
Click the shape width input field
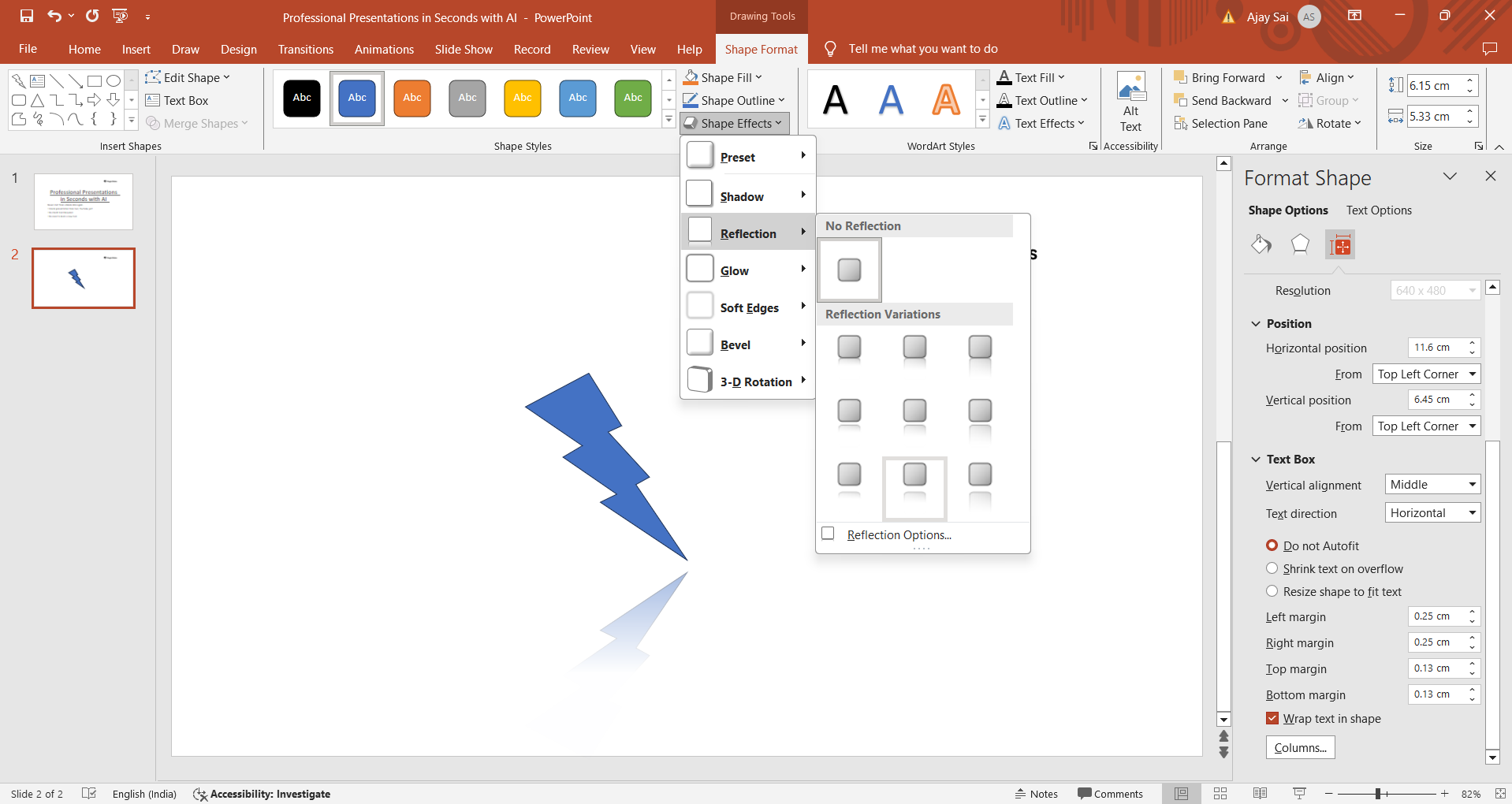point(1436,116)
